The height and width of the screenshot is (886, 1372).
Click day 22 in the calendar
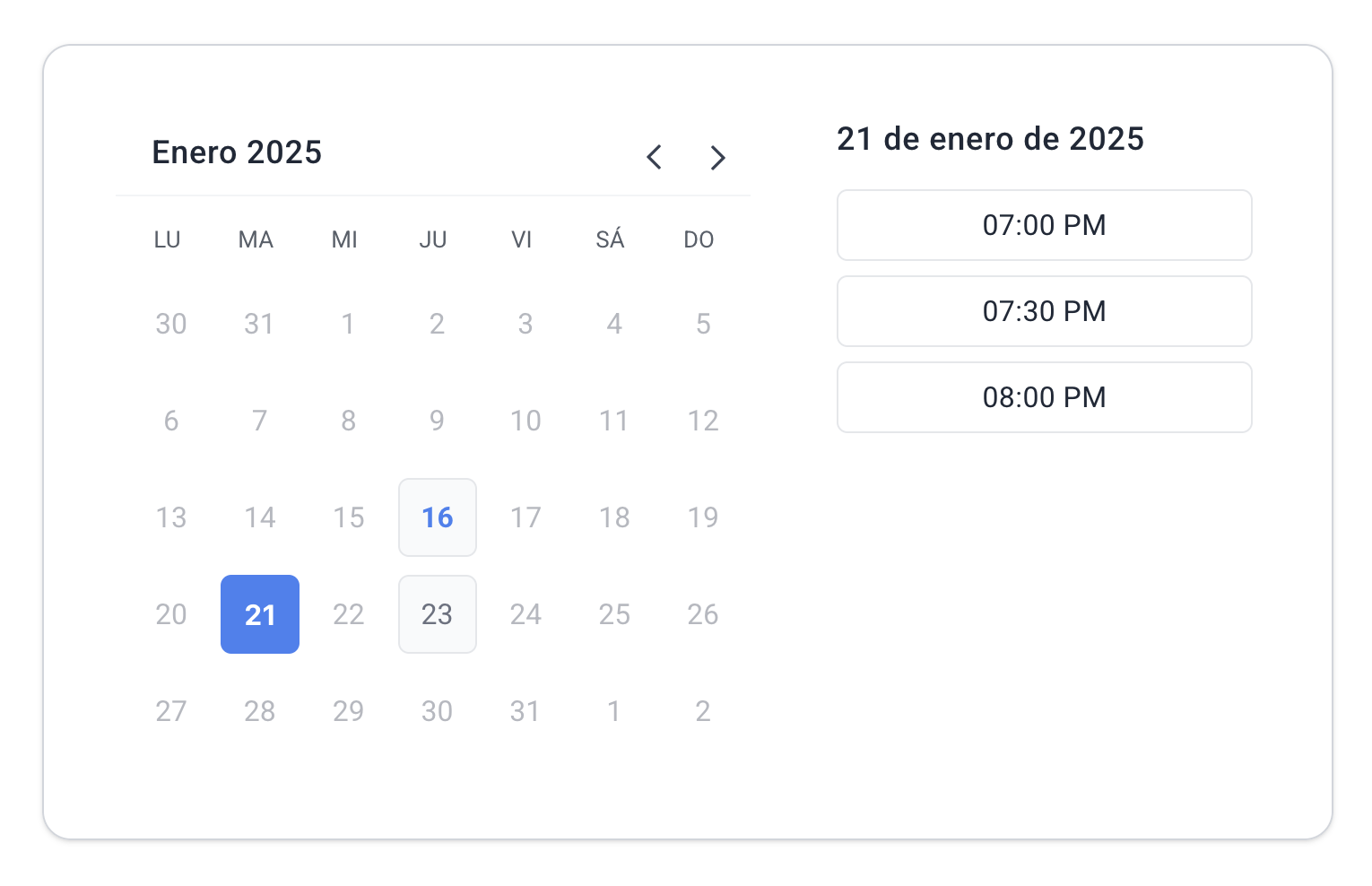tap(349, 614)
